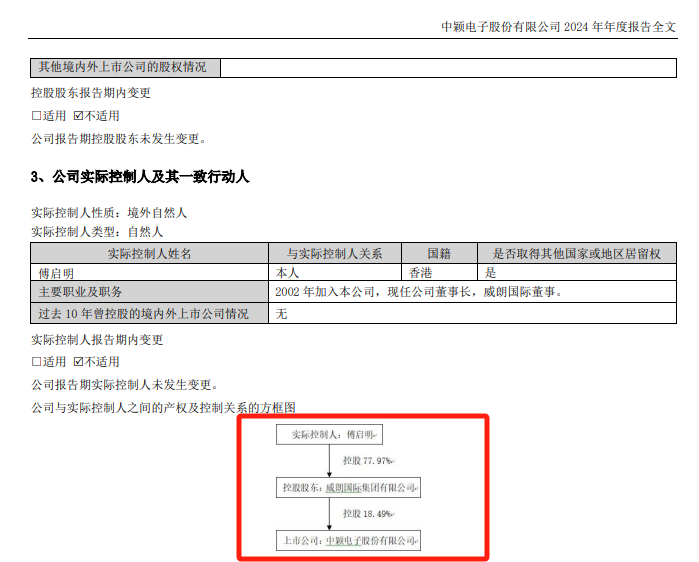Click the diagram box 上市公司:中颖电子股份有限公司

348,541
